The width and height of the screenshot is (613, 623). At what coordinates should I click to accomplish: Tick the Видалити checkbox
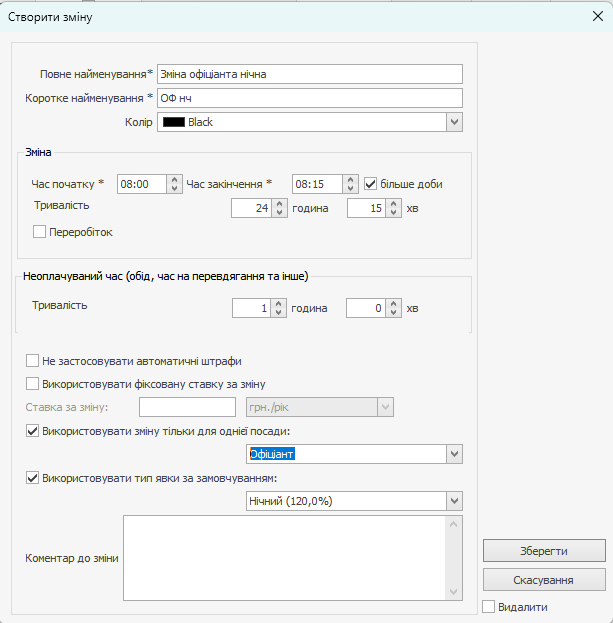(488, 606)
